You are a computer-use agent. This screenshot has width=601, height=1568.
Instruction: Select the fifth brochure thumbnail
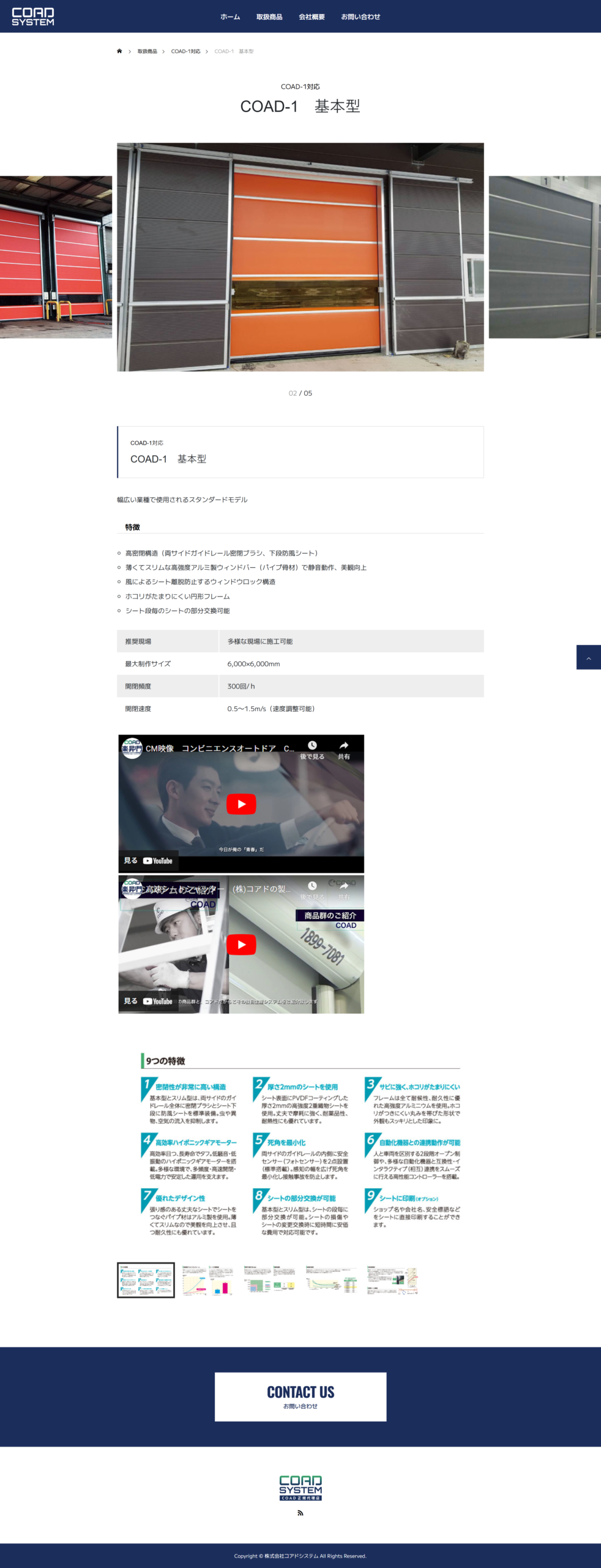click(393, 1280)
